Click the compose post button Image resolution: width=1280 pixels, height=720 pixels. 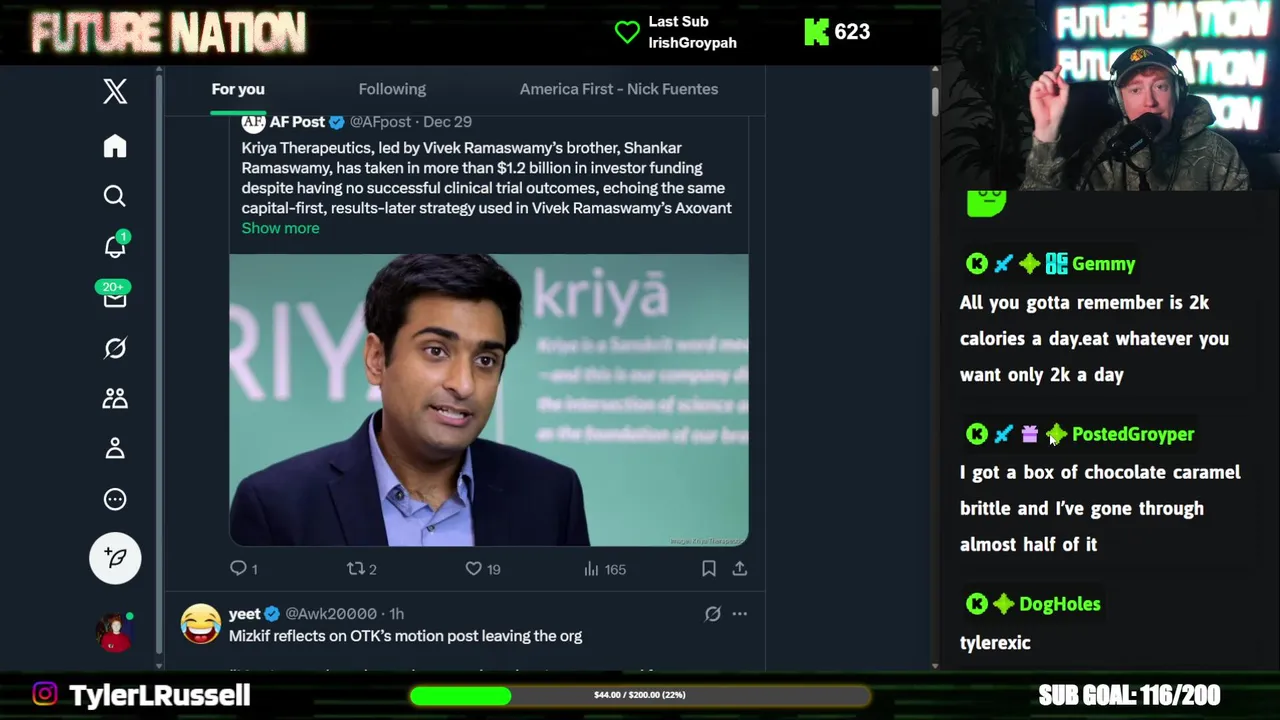[115, 558]
